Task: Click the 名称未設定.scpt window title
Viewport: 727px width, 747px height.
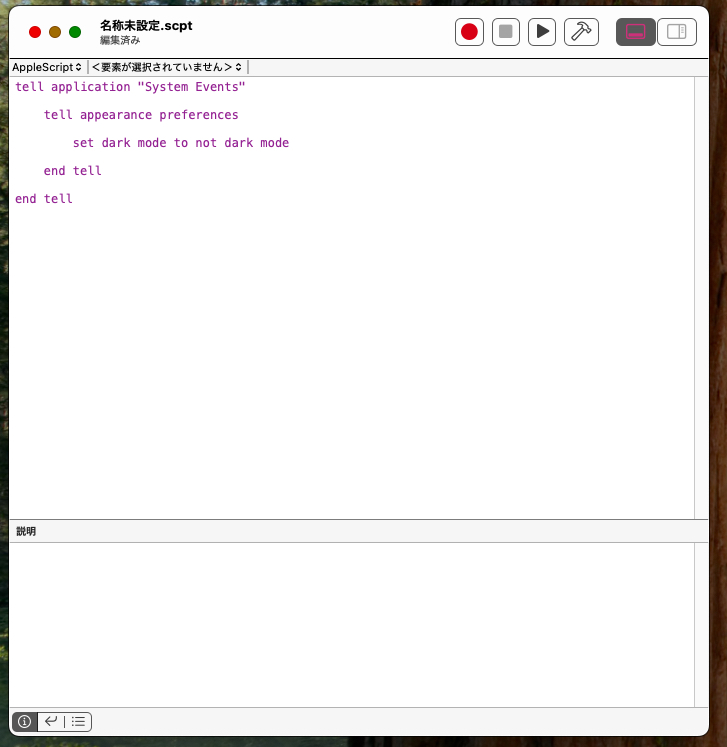Action: pyautogui.click(x=146, y=26)
